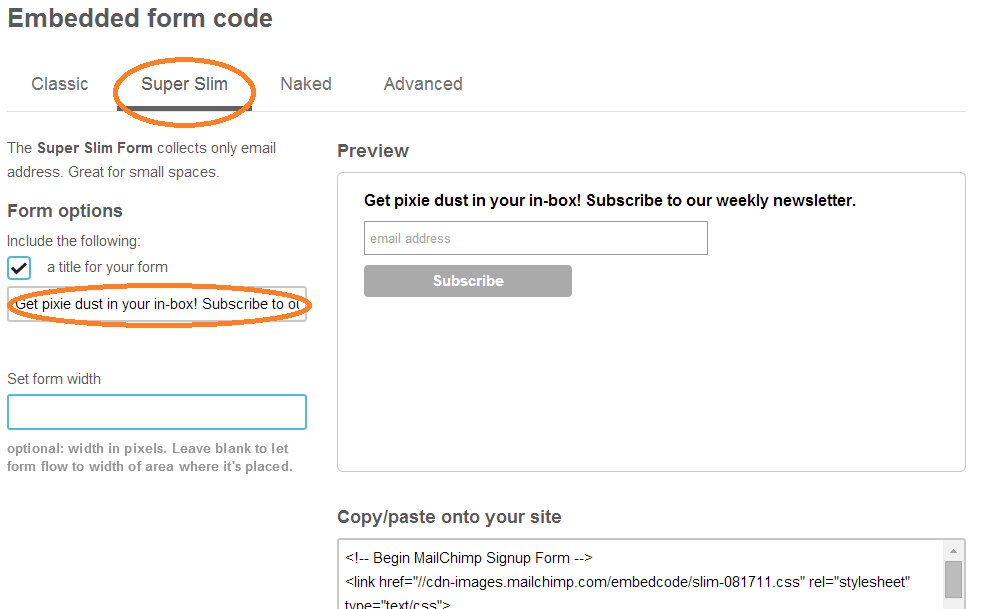
Task: Switch to the Classic tab
Action: click(x=60, y=84)
